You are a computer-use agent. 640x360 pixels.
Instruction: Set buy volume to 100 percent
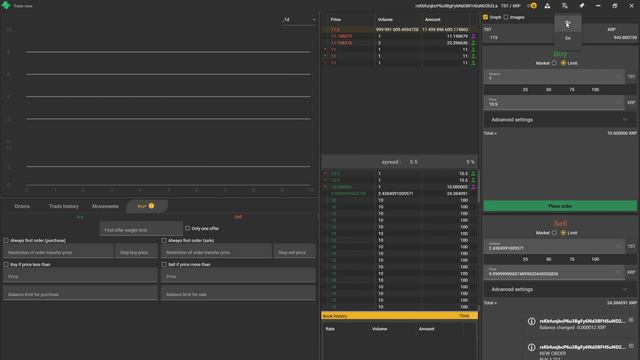(596, 89)
